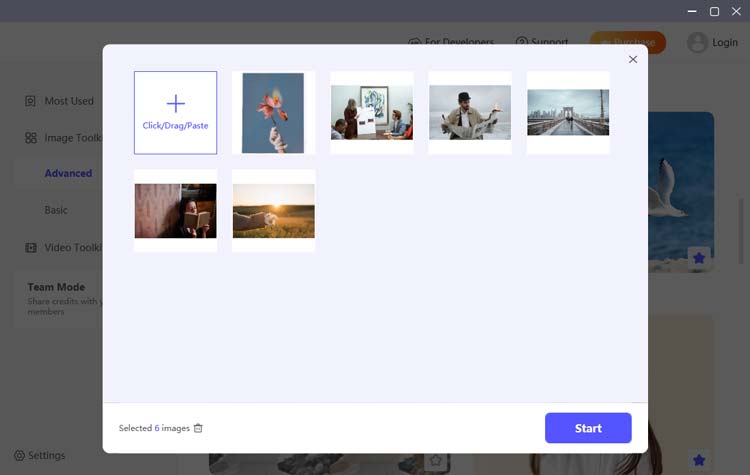Click the user avatar icon
Viewport: 750px width, 475px height.
[x=697, y=42]
